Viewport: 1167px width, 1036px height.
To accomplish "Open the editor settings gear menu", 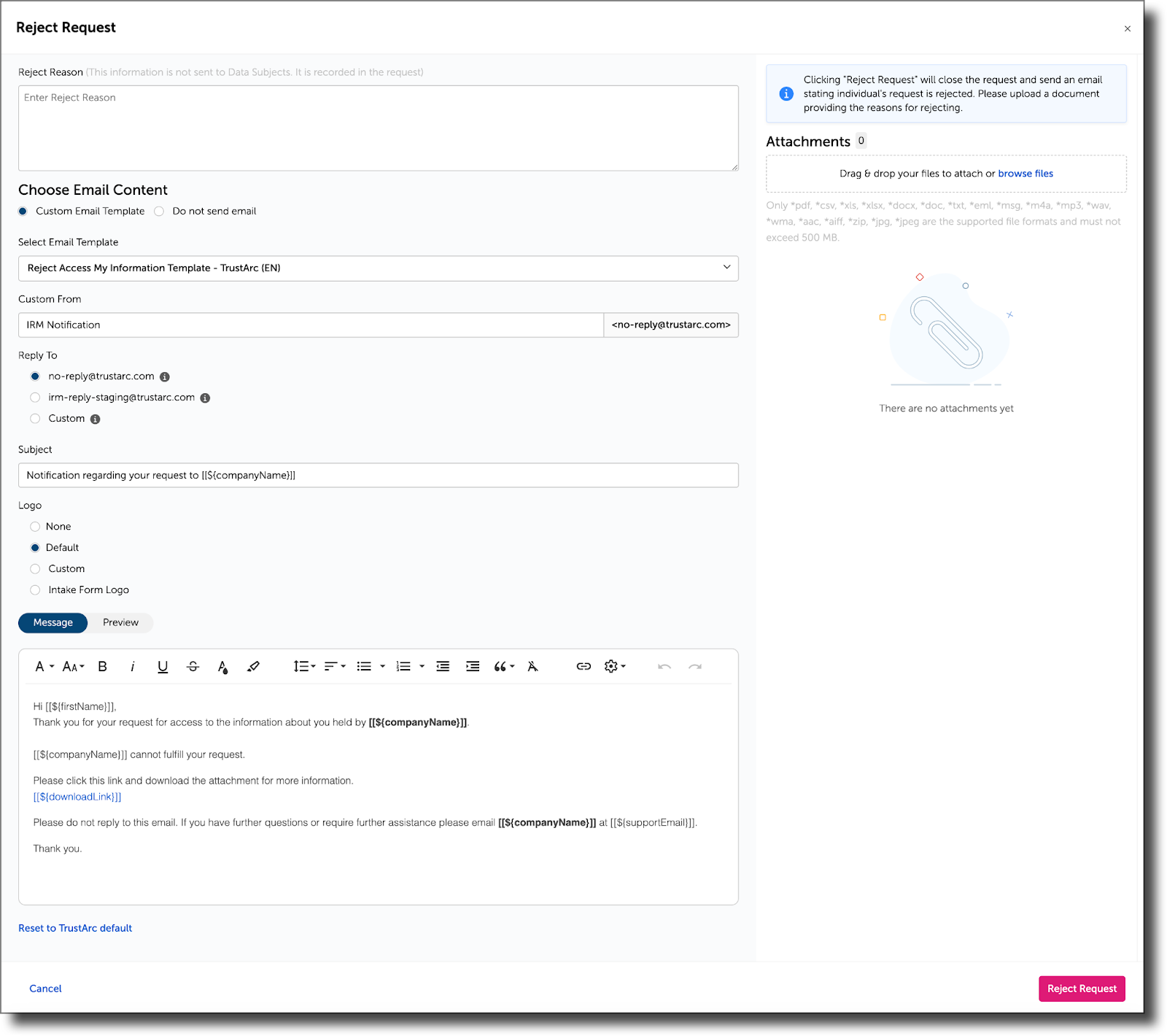I will pyautogui.click(x=615, y=666).
